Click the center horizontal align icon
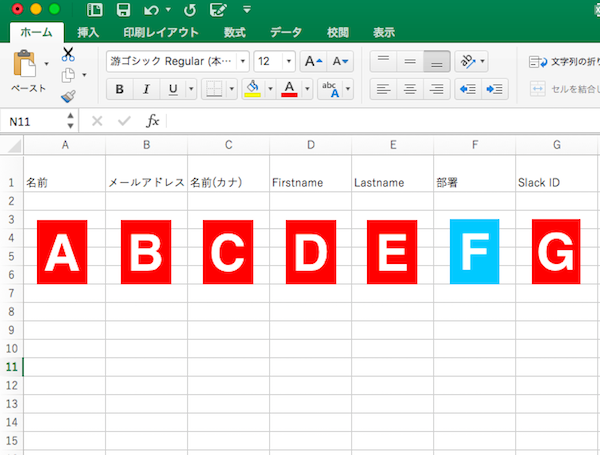The width and height of the screenshot is (600, 455). (x=409, y=89)
